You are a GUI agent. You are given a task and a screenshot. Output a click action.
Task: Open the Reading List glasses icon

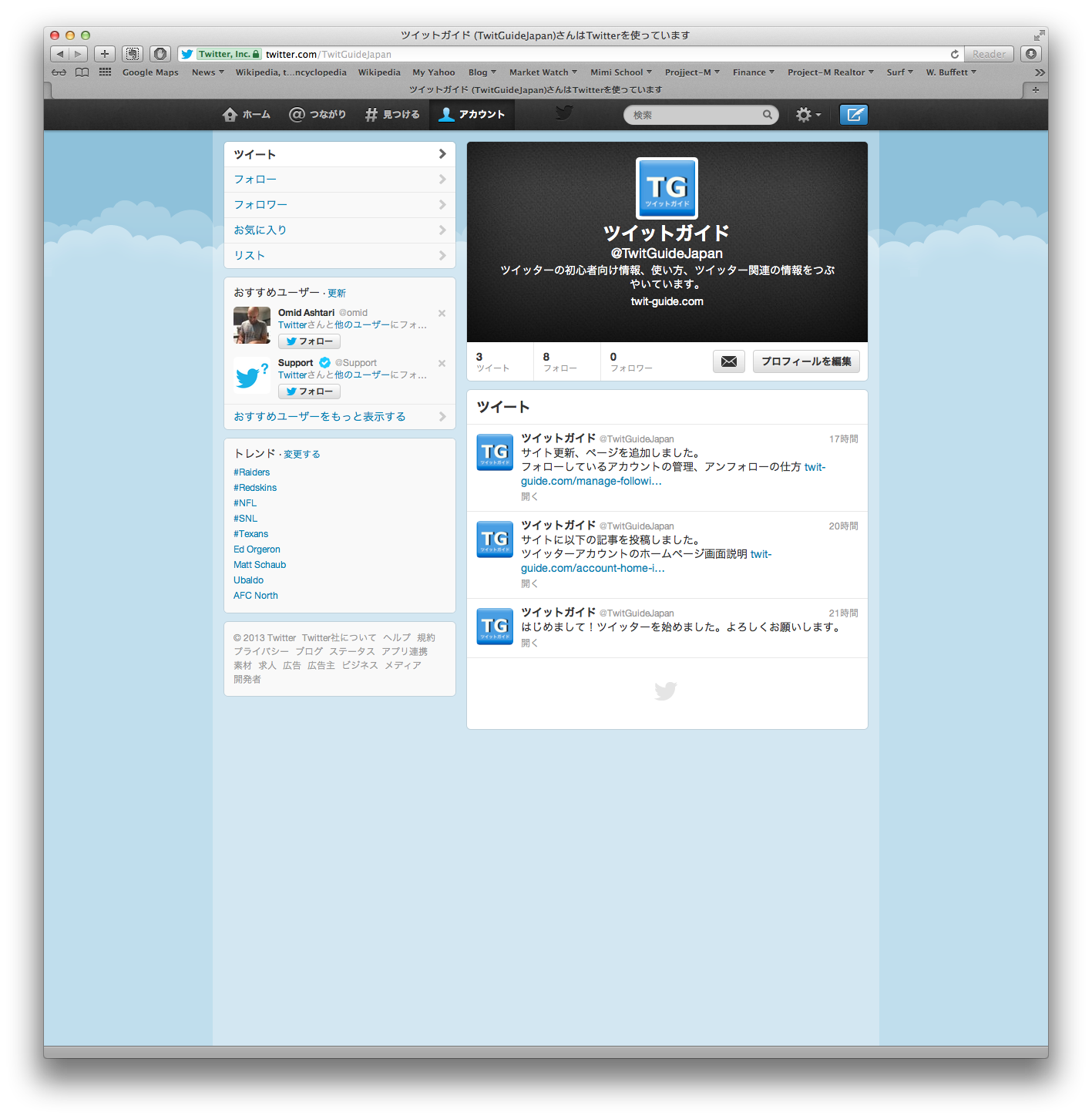coord(59,72)
